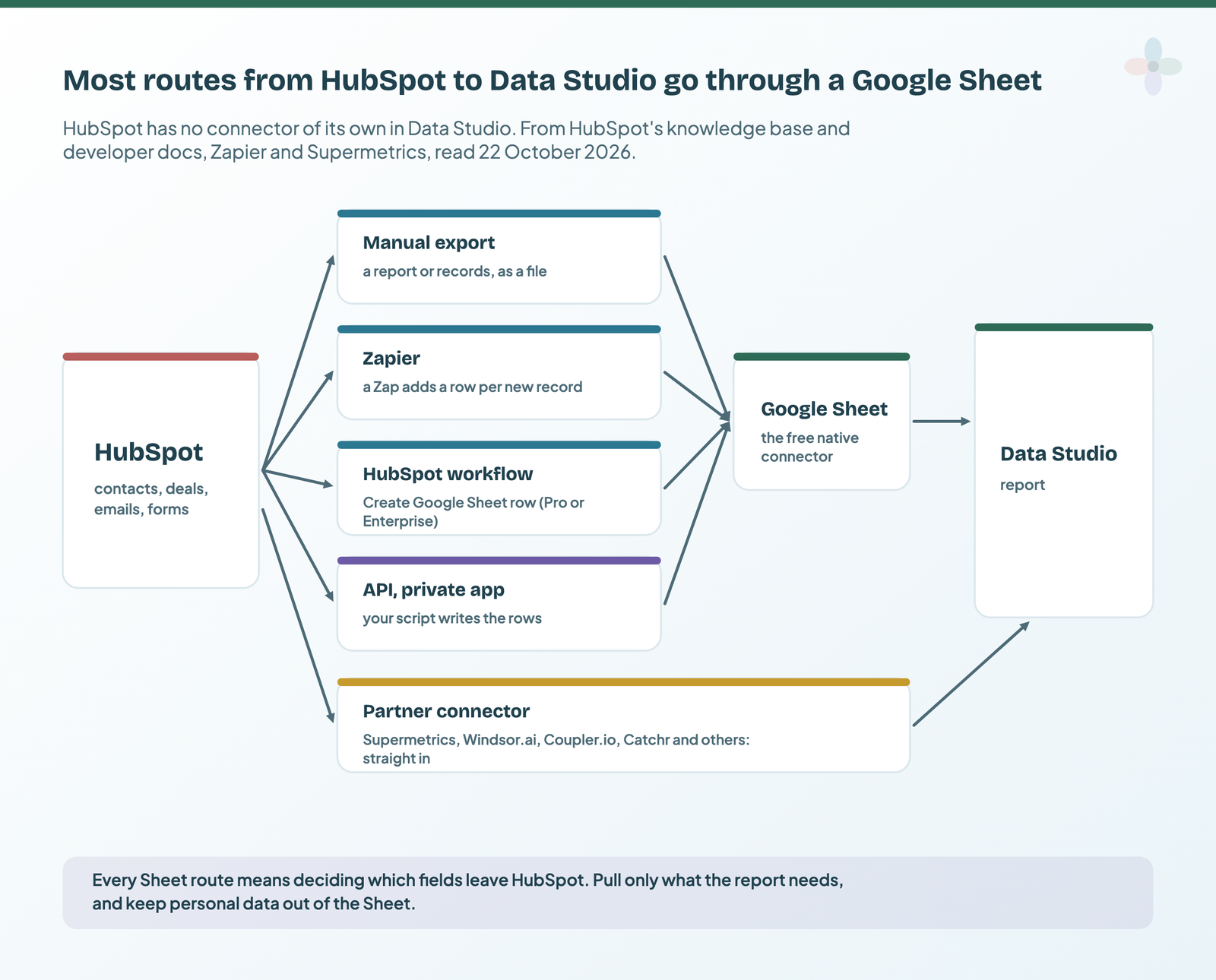Click 'Create Google Sheet row' description
1216x980 pixels.
473,512
